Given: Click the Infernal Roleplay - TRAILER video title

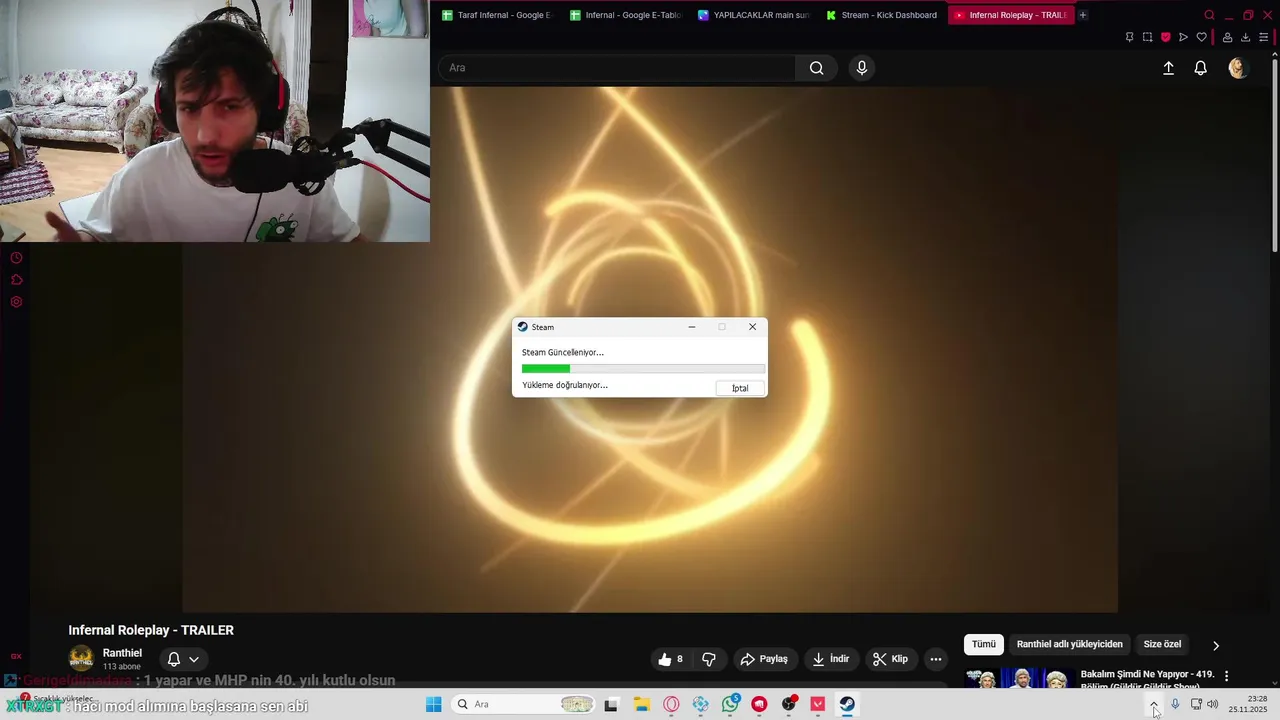Looking at the screenshot, I should coord(151,630).
